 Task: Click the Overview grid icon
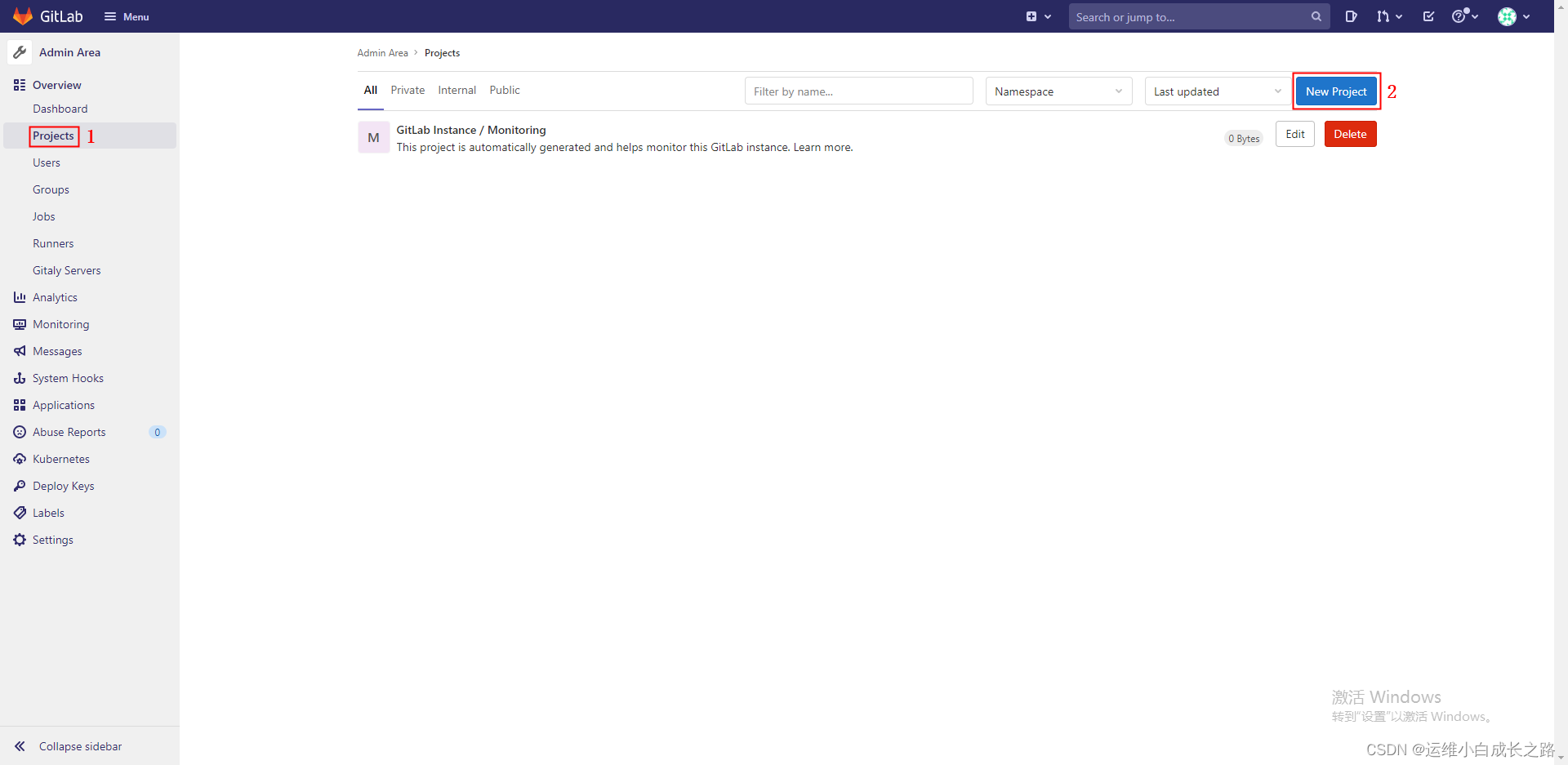coord(20,85)
